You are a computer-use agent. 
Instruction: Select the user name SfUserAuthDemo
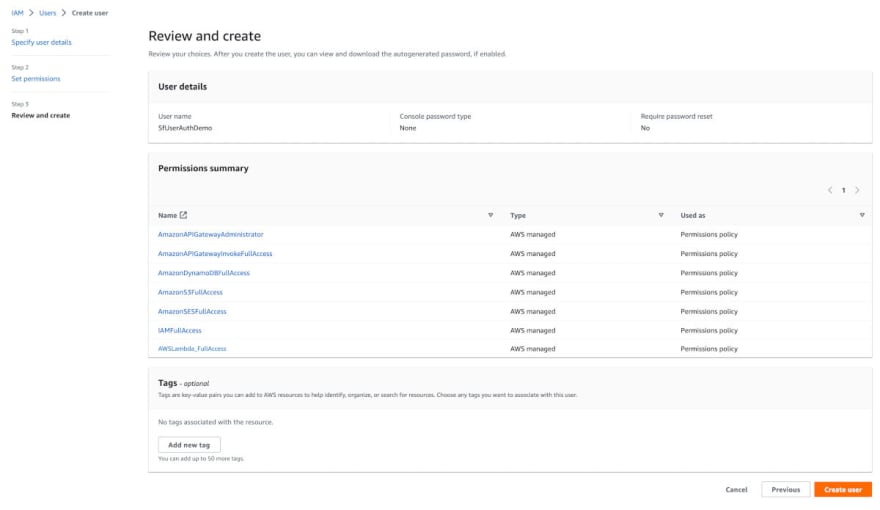(x=185, y=128)
